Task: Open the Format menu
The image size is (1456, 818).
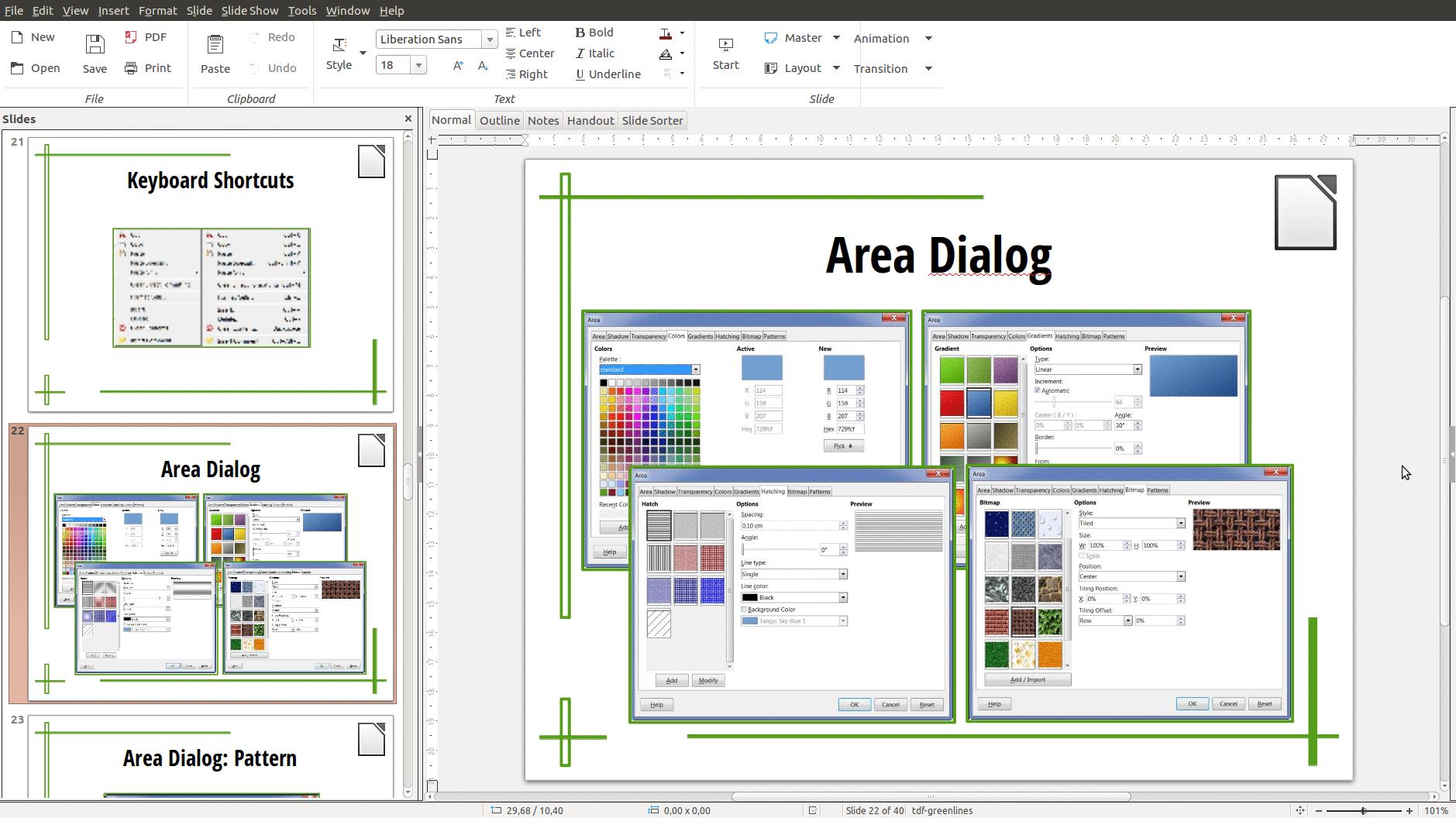Action: [158, 11]
